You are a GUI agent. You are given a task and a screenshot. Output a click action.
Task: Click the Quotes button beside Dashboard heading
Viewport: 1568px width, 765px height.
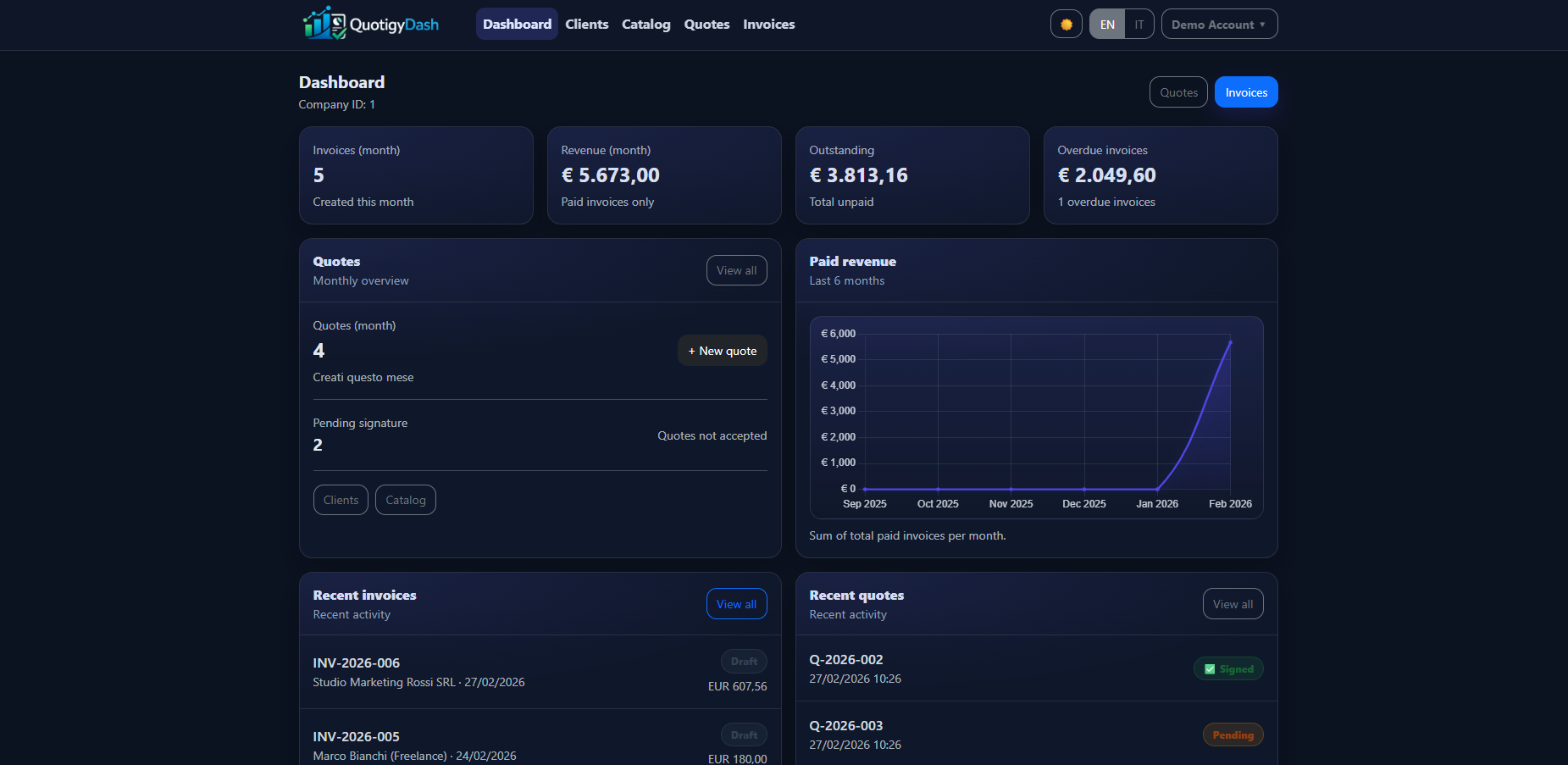(x=1178, y=92)
